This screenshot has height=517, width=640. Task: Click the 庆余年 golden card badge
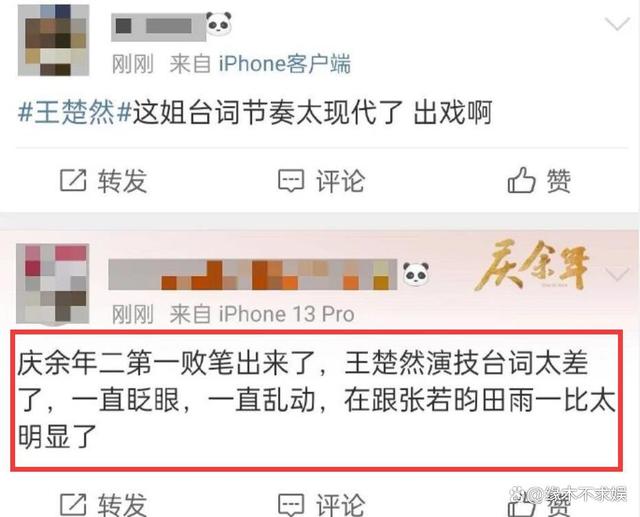tap(533, 266)
